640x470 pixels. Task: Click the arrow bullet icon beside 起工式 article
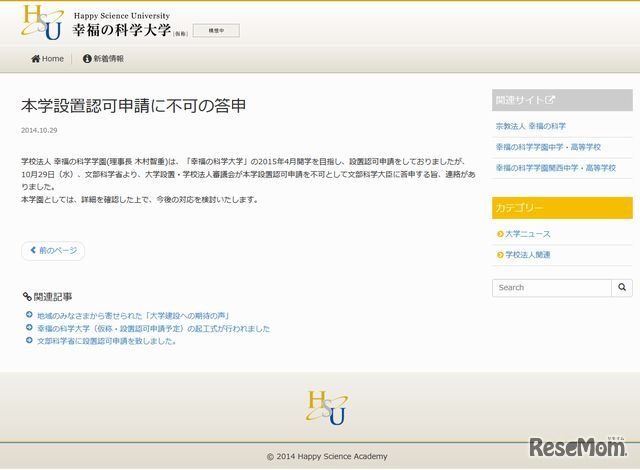tap(29, 327)
